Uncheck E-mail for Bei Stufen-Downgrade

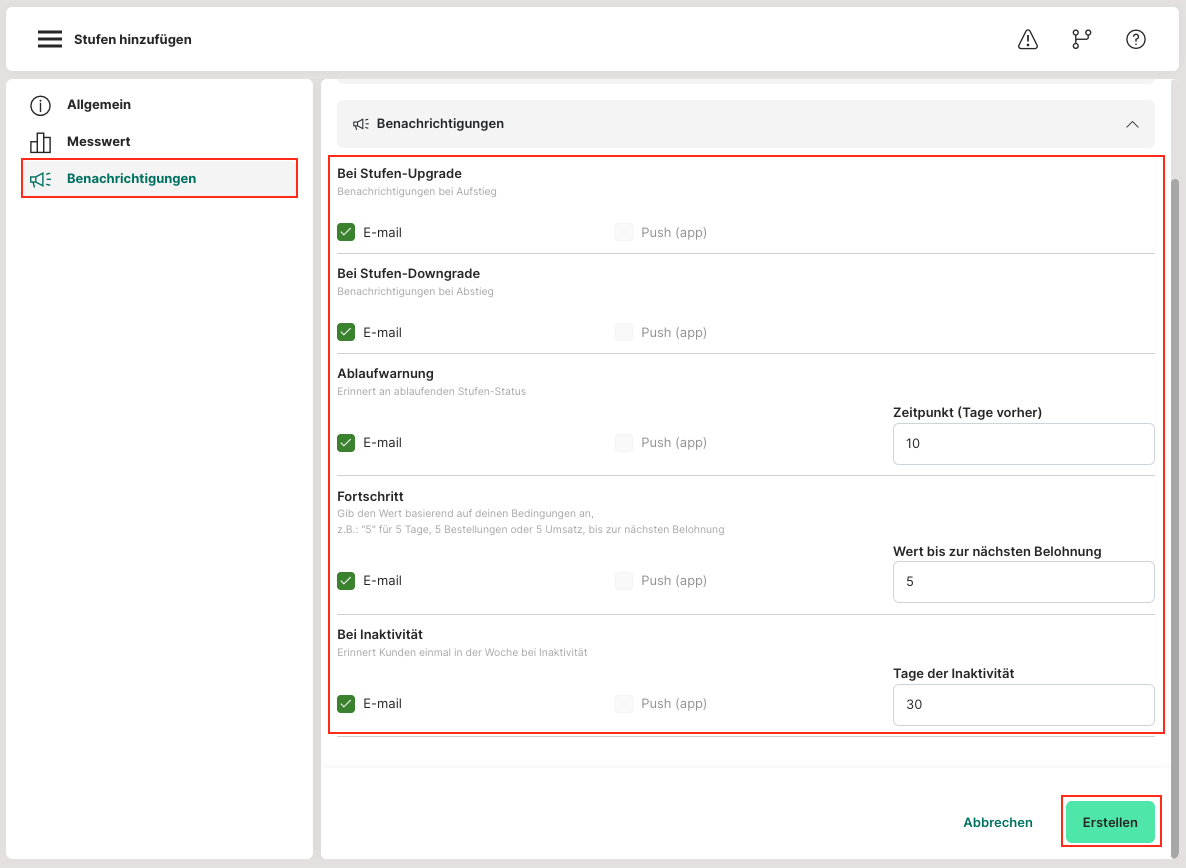click(x=346, y=332)
